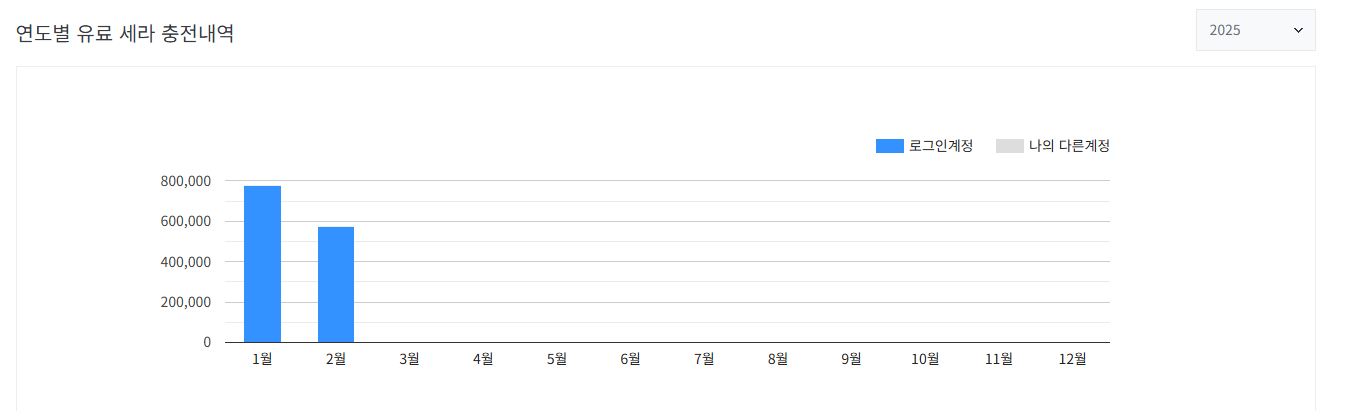The image size is (1347, 411).
Task: Click the dropdown chevron arrow beside 2025
Action: 1298,30
